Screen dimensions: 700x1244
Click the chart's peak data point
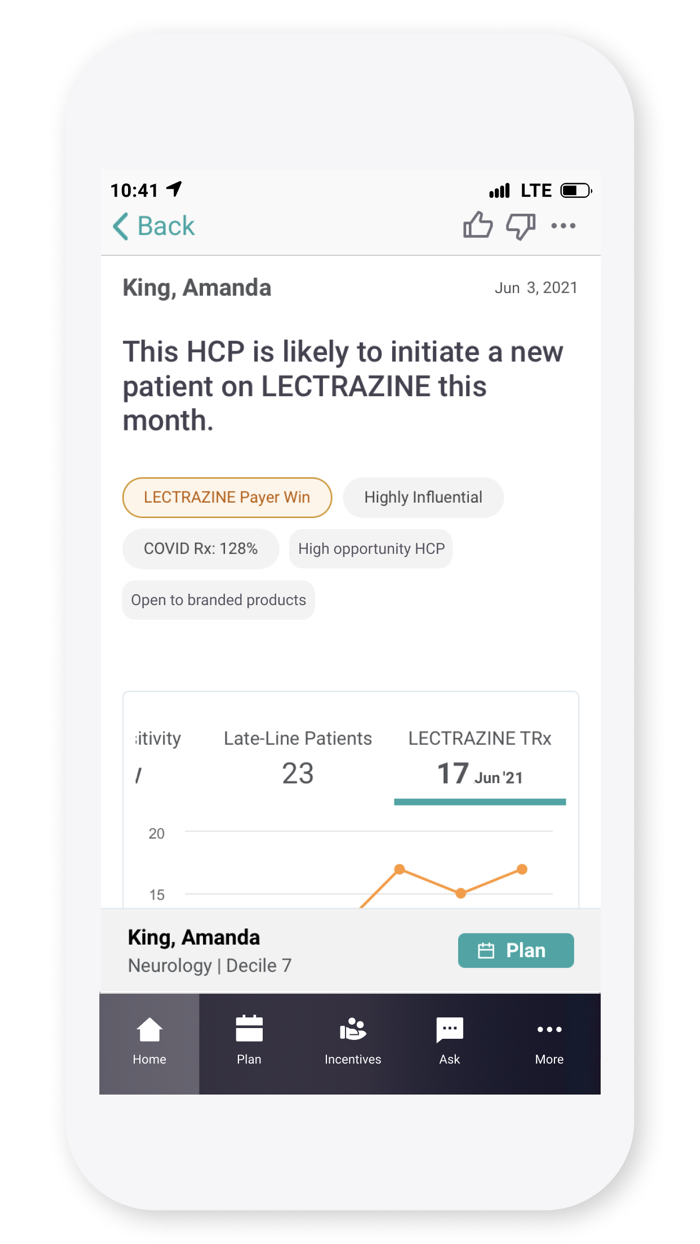[399, 870]
